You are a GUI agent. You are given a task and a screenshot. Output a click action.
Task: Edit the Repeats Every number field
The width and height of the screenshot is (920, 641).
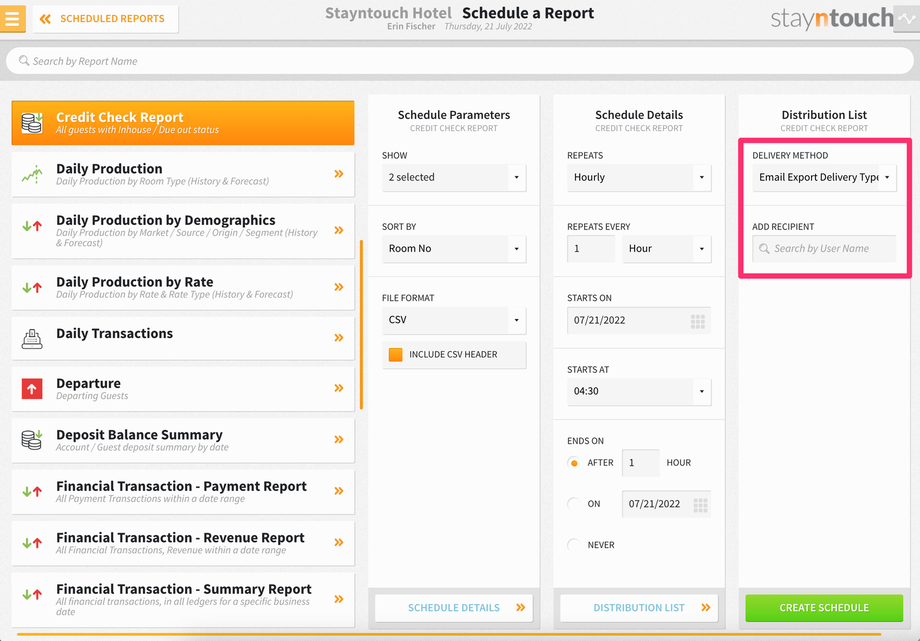(591, 249)
